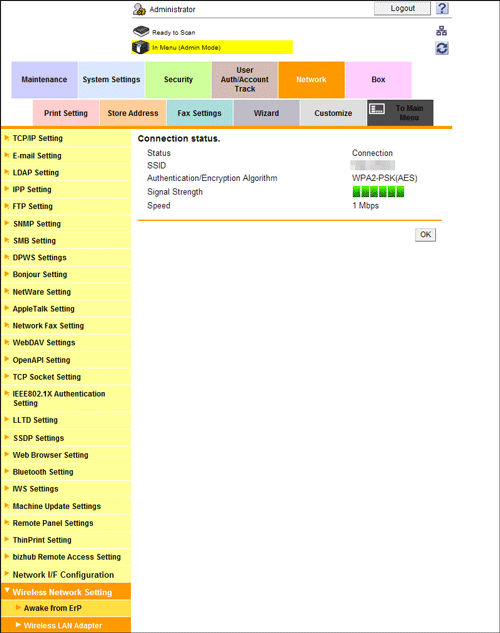The image size is (500, 633).
Task: Open the Wizard tab
Action: coord(266,113)
